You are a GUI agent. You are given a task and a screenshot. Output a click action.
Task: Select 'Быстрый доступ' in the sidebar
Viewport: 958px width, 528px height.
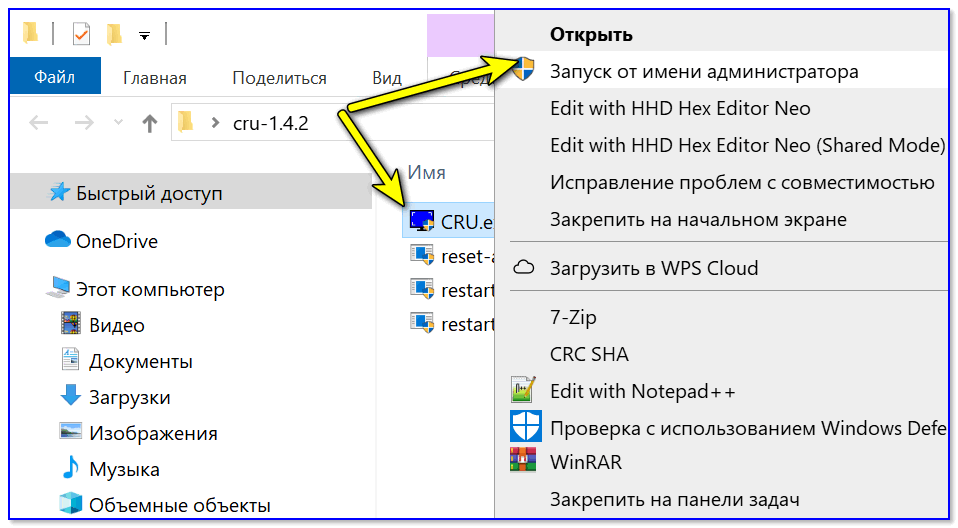coord(149,193)
